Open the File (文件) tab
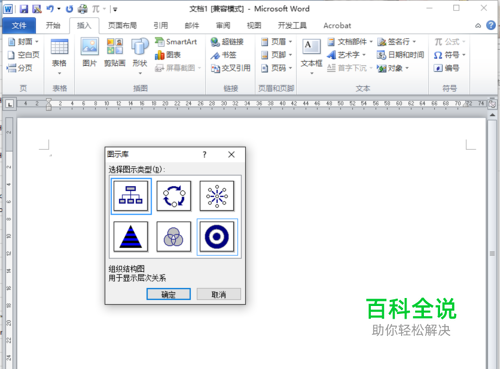500x369 pixels. tap(19, 26)
